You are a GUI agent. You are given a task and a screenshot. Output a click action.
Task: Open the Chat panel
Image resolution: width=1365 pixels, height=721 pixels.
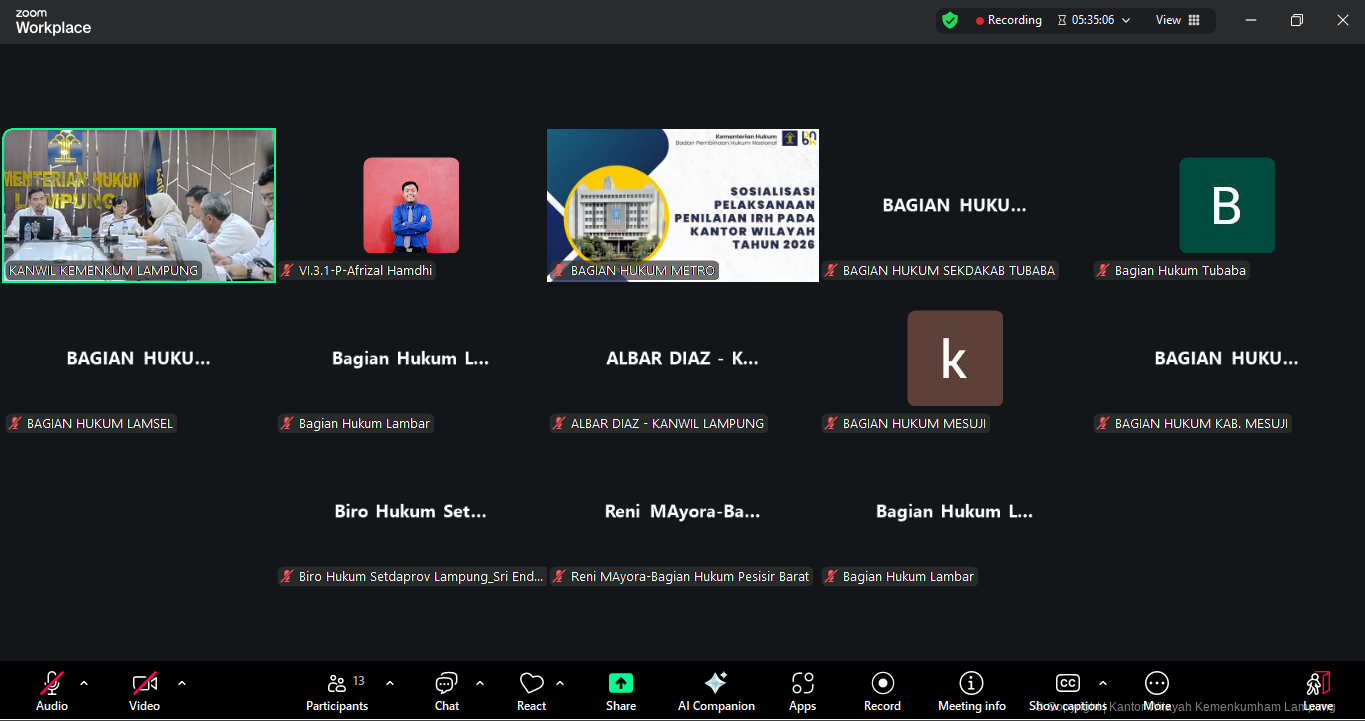click(446, 684)
